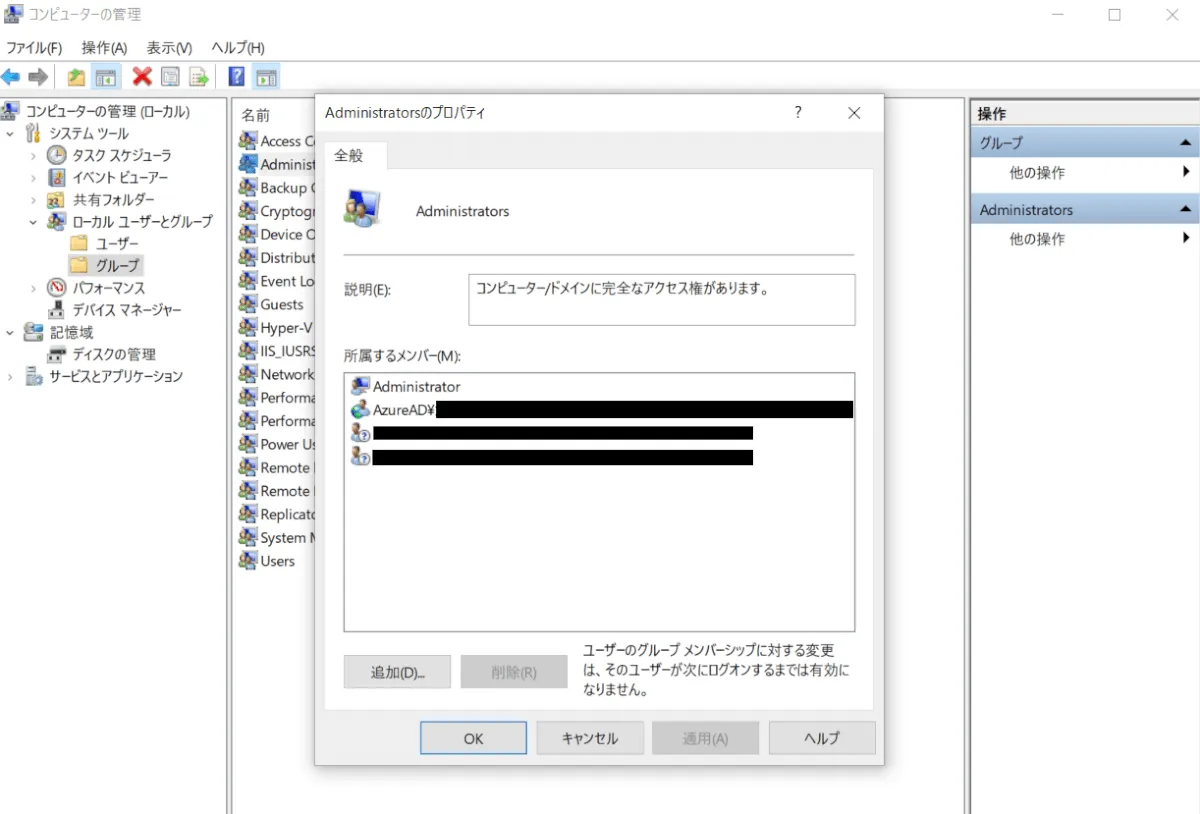Viewport: 1200px width, 814px height.
Task: Open the 操作(A) menu
Action: click(104, 48)
